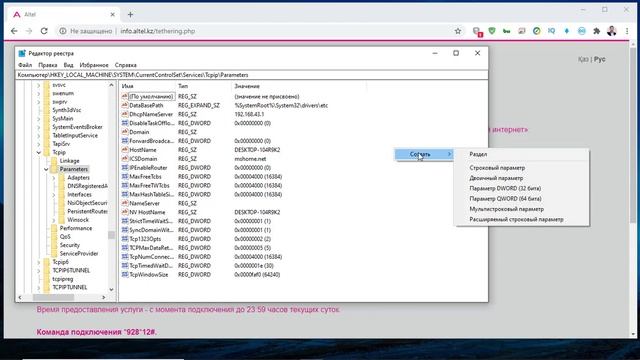Click the green shield extension icon
Image resolution: width=640 pixels, height=360 pixels.
pyautogui.click(x=492, y=31)
